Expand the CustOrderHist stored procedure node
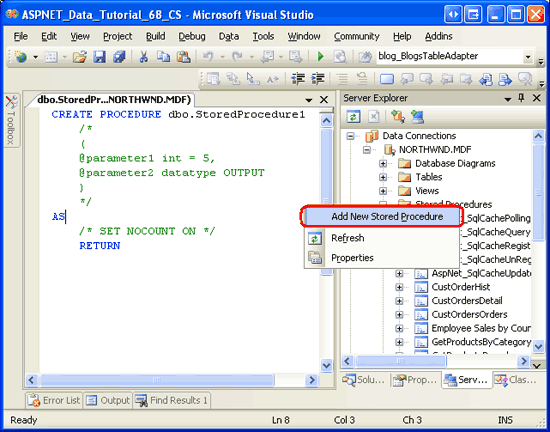550x432 pixels. point(399,287)
